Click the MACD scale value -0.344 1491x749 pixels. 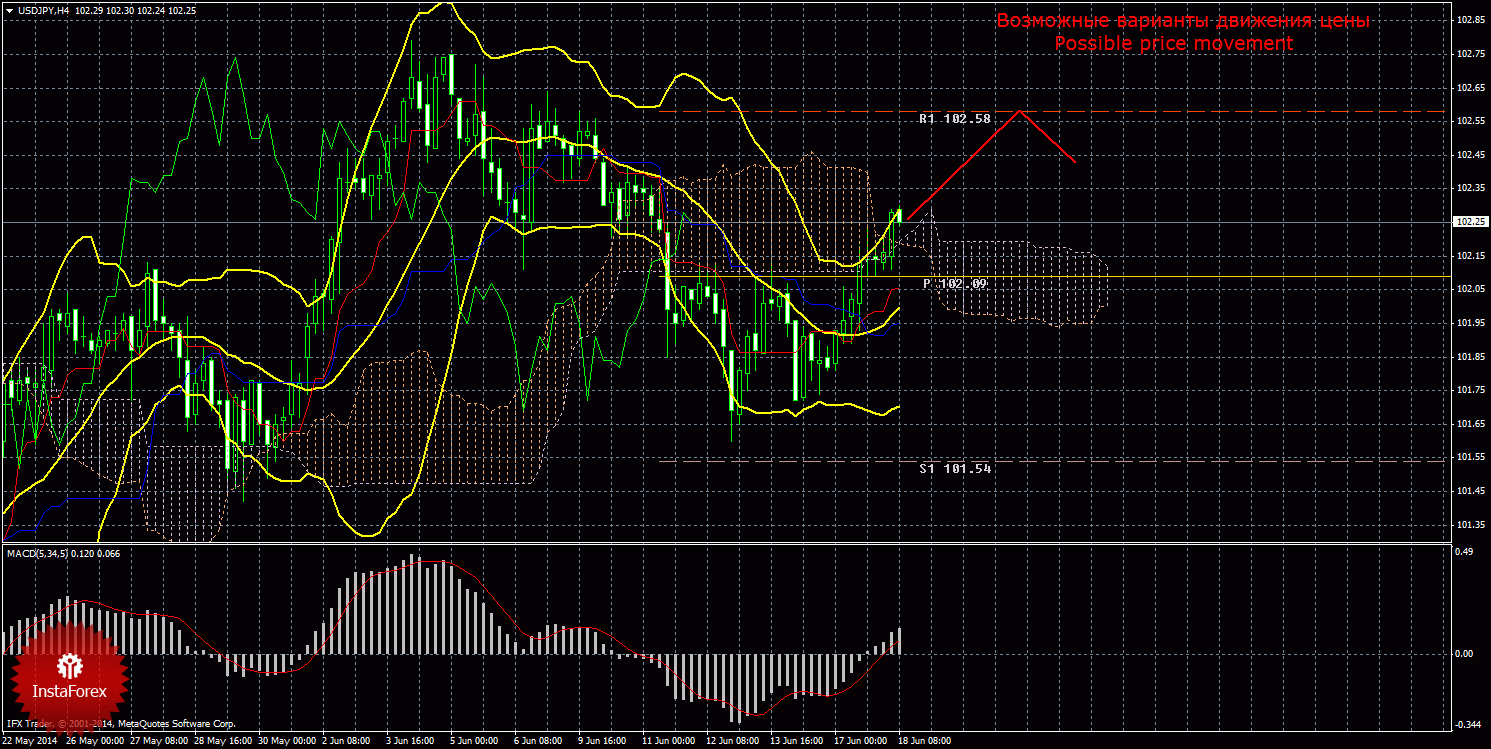pos(1468,724)
